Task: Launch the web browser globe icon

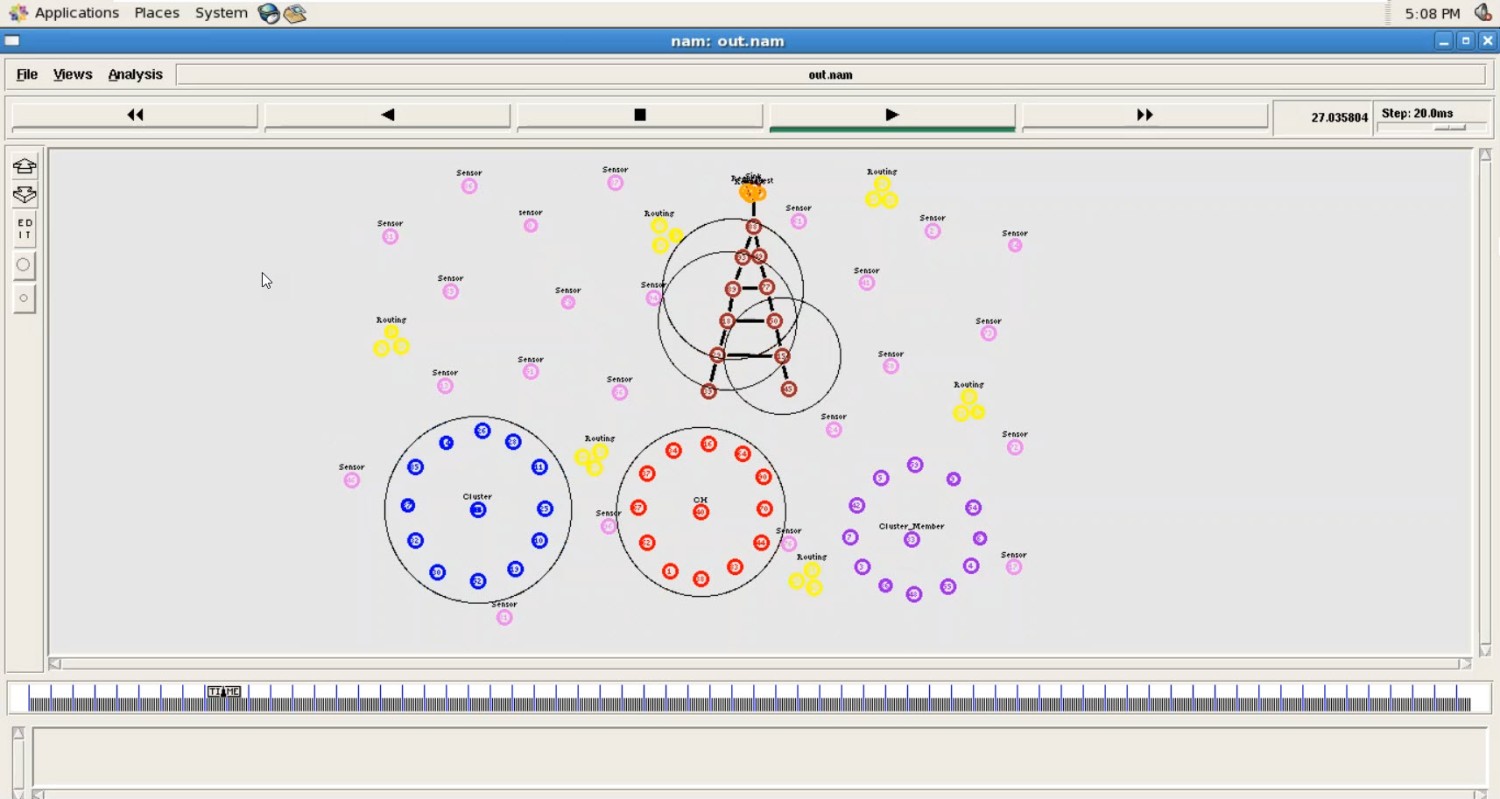Action: pos(268,13)
